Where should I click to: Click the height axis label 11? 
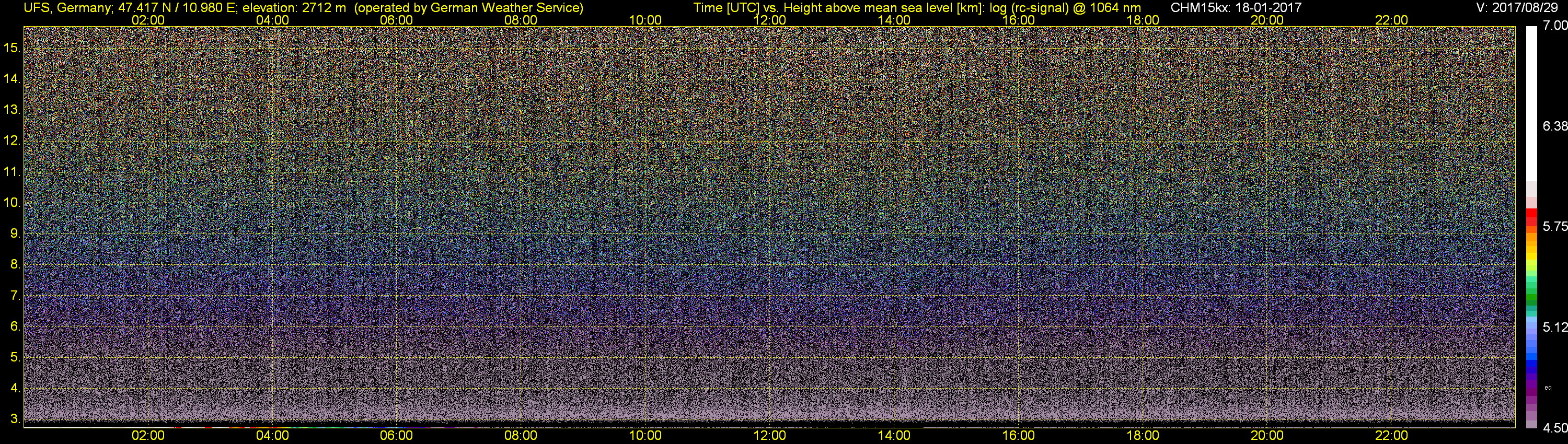[x=11, y=171]
